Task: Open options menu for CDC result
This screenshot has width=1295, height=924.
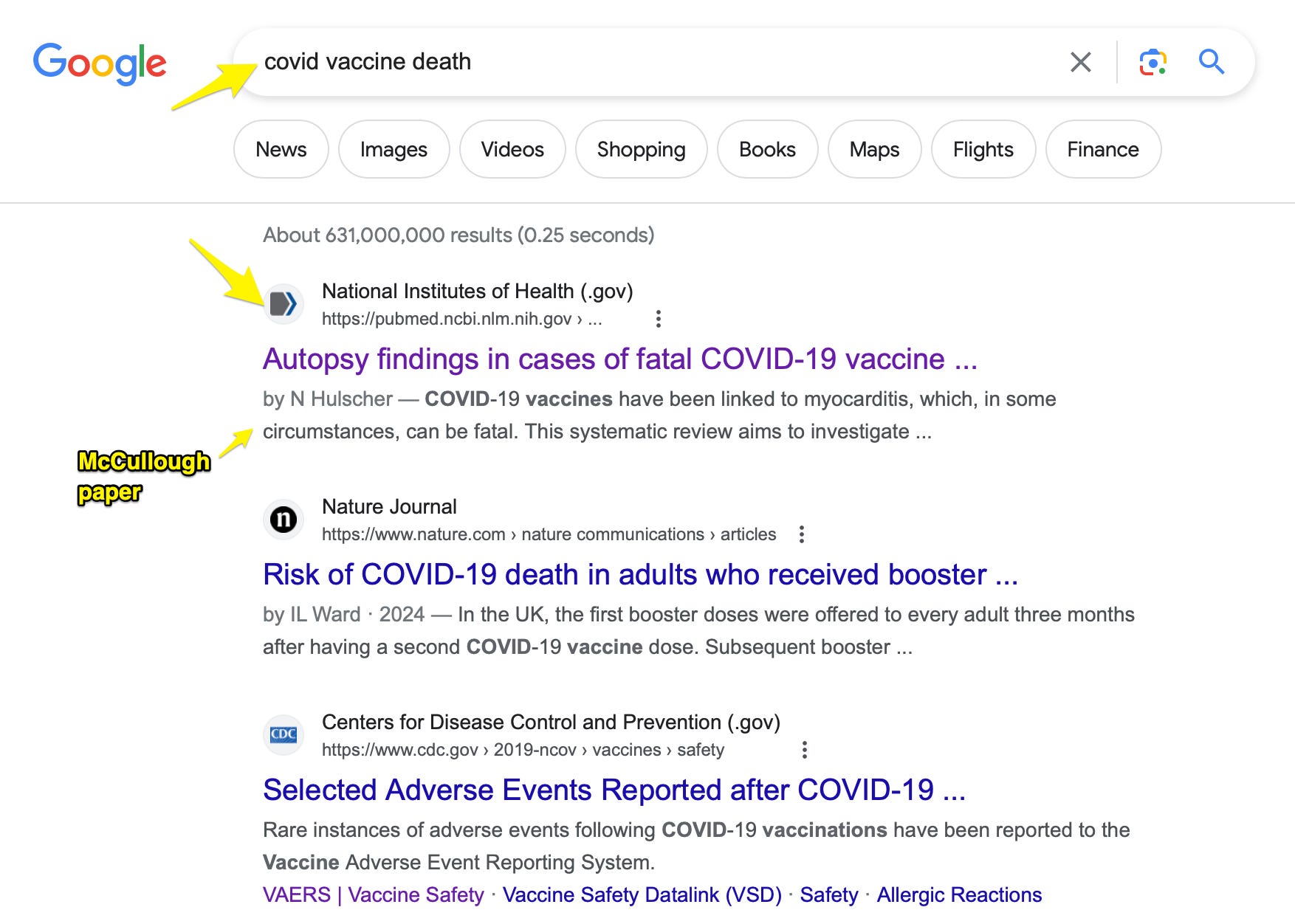Action: [804, 750]
